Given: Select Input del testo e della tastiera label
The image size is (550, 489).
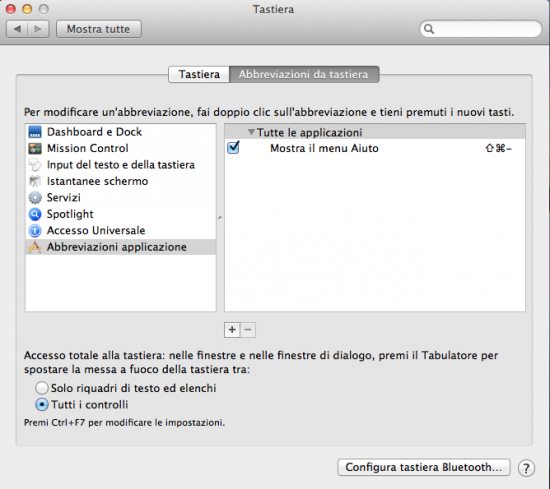Looking at the screenshot, I should click(x=121, y=165).
